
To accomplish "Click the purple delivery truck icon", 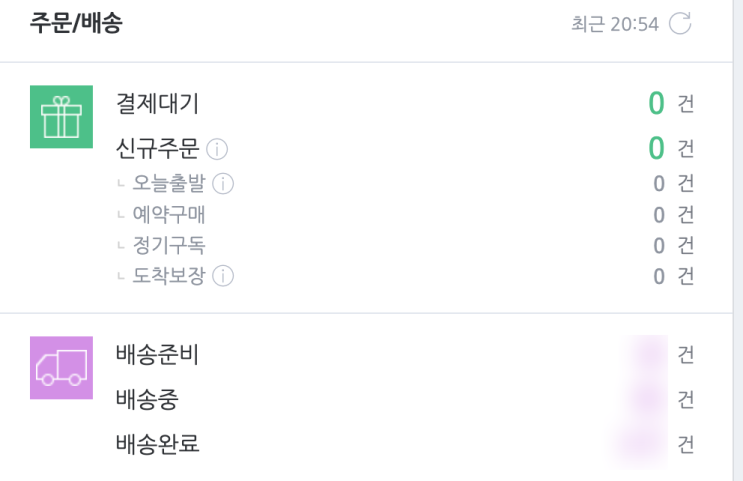I will (x=61, y=368).
